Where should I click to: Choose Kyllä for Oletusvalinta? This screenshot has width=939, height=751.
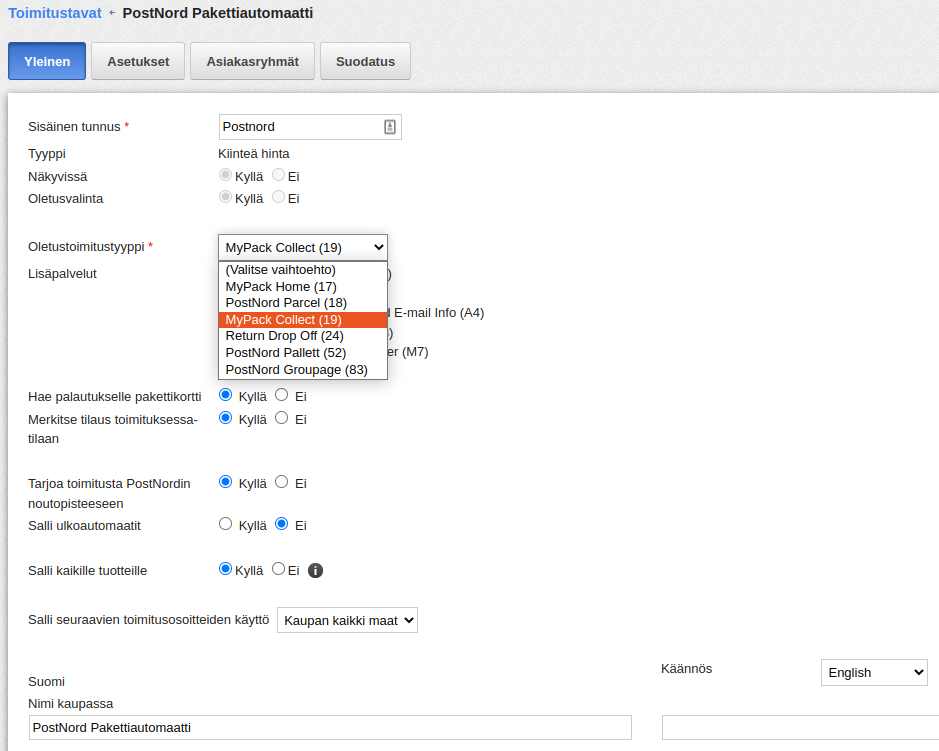(225, 197)
